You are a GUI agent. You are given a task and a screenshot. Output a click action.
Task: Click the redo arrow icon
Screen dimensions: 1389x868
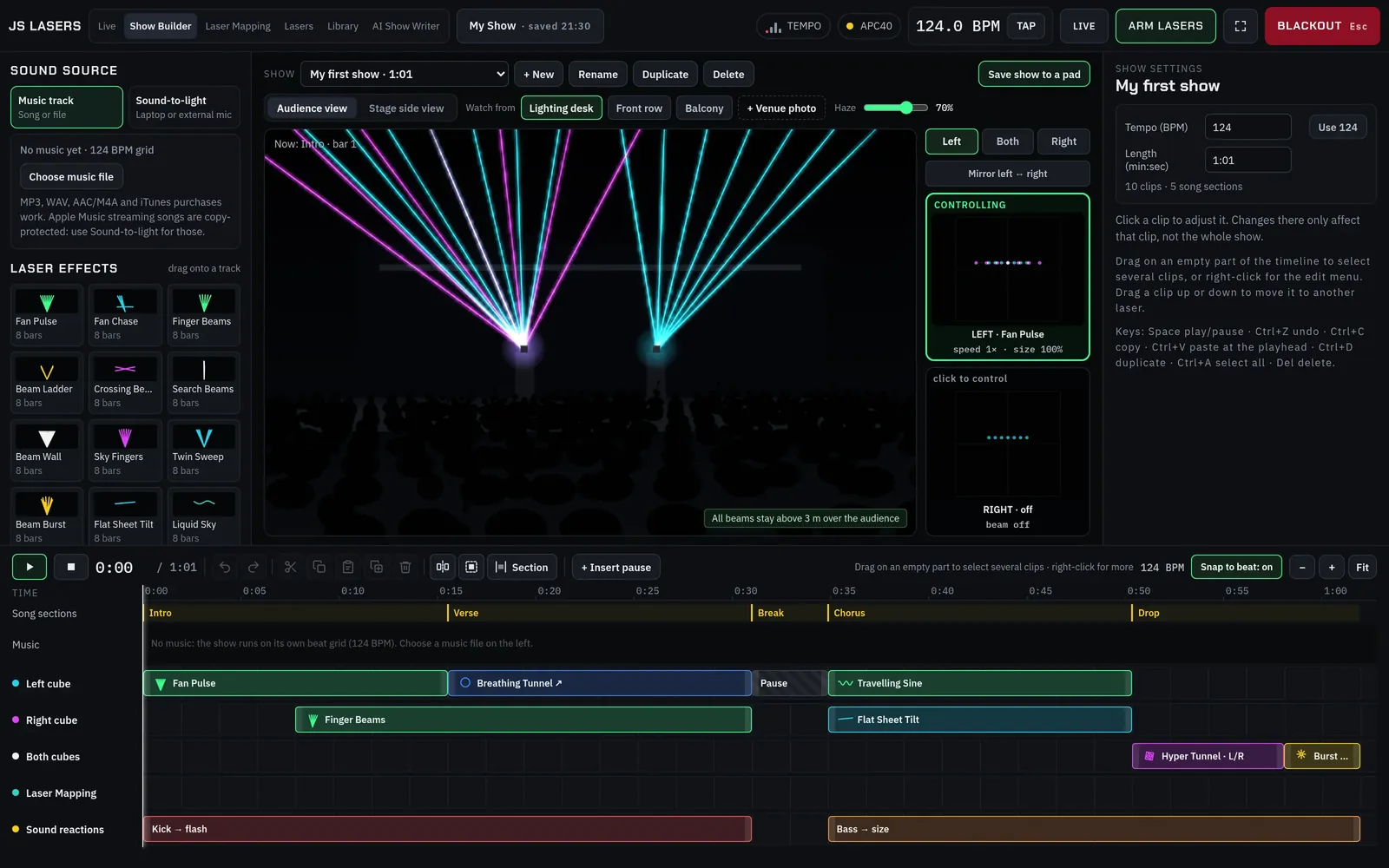[x=253, y=567]
